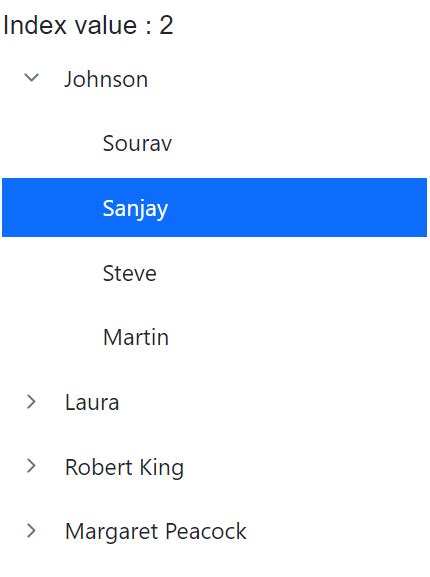
Task: Select the Steve child item
Action: 129,273
